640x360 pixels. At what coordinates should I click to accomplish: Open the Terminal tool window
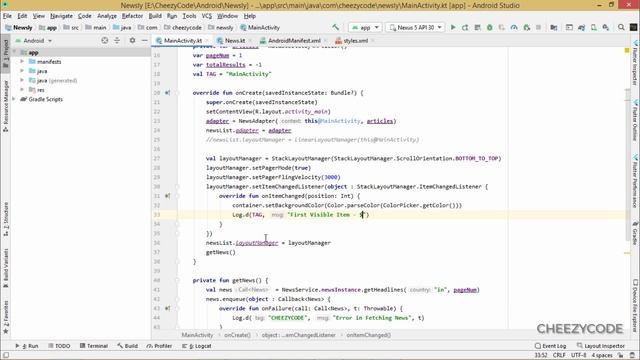[94, 346]
